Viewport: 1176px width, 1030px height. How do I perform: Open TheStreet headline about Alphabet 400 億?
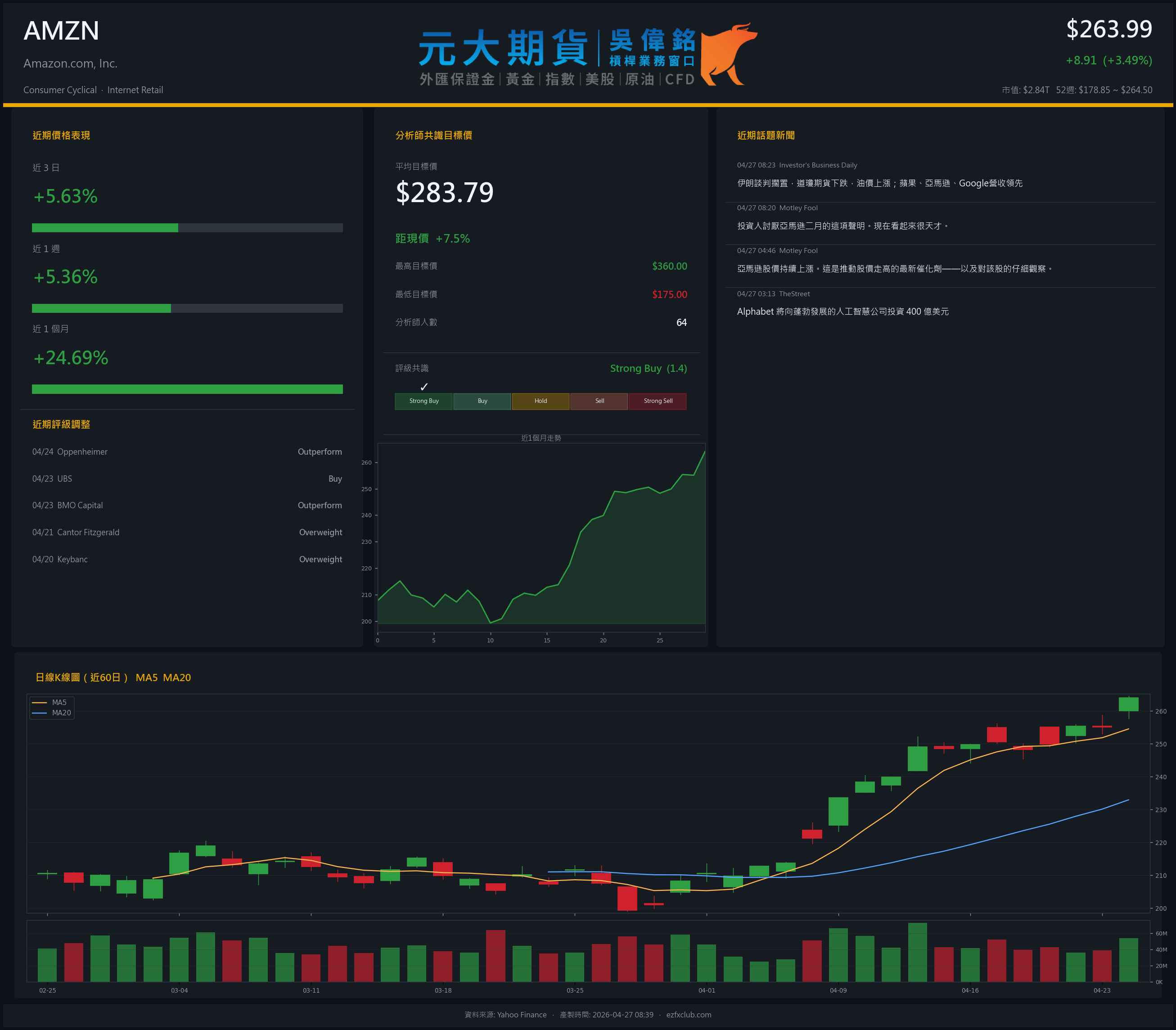pos(843,312)
